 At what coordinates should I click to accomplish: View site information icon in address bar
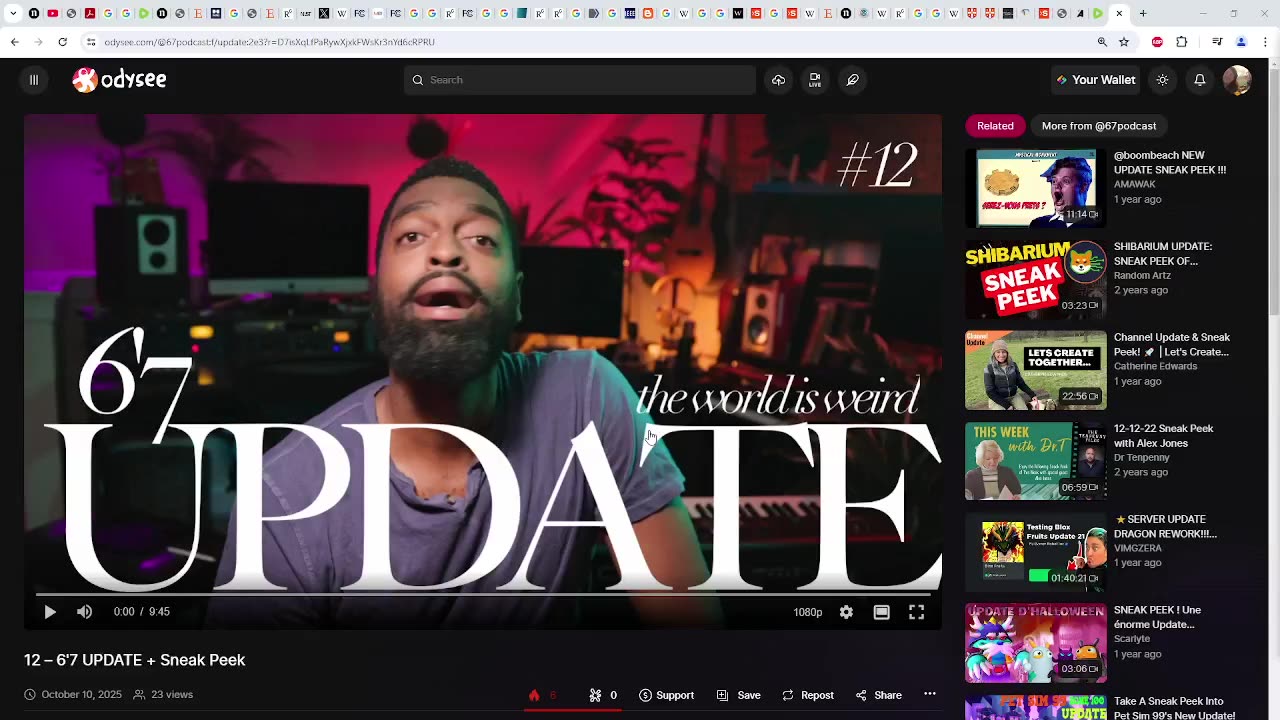click(x=91, y=42)
